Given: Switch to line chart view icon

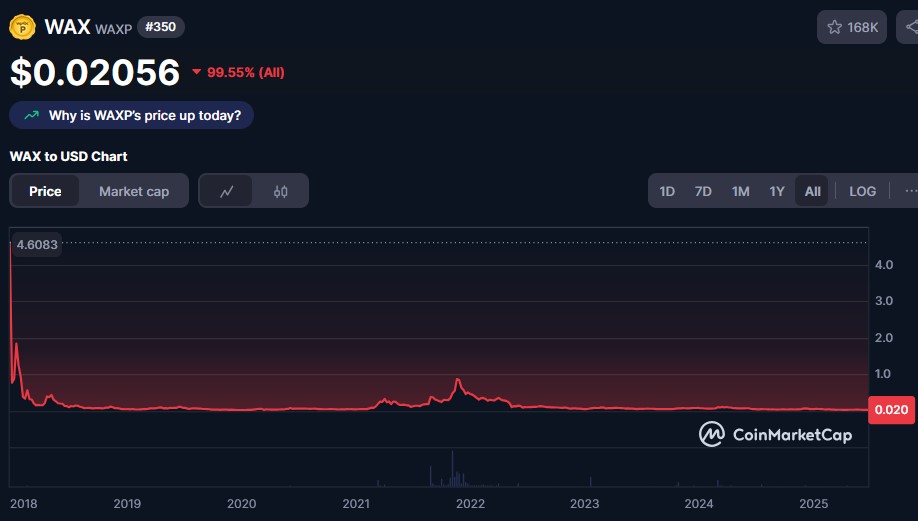Looking at the screenshot, I should coord(227,191).
